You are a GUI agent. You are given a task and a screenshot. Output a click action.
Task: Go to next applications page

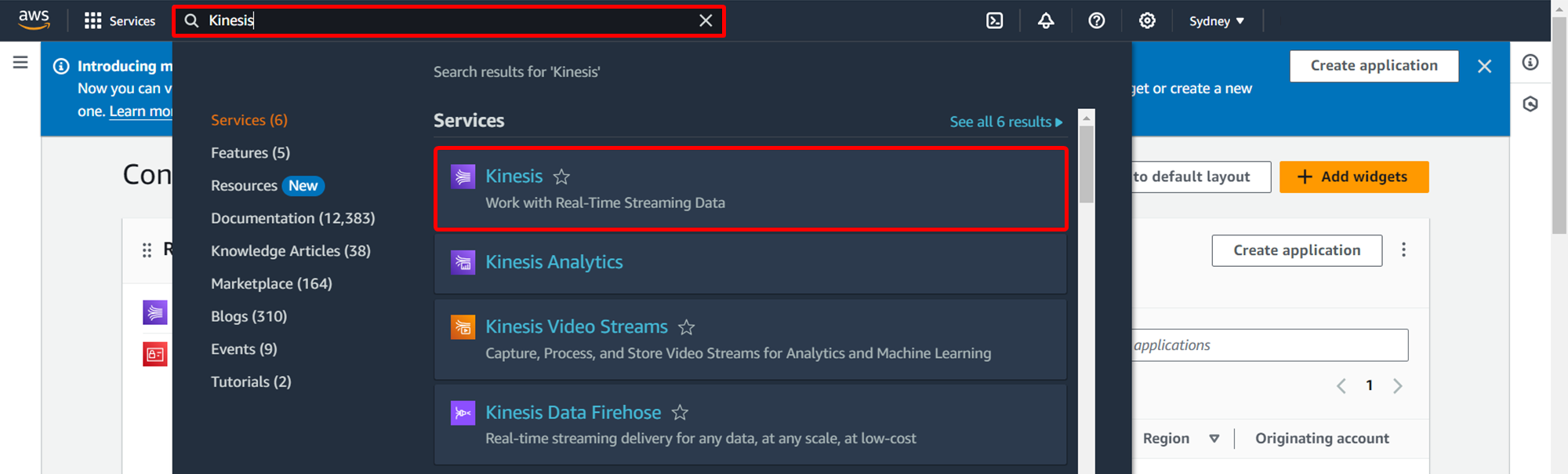1397,386
